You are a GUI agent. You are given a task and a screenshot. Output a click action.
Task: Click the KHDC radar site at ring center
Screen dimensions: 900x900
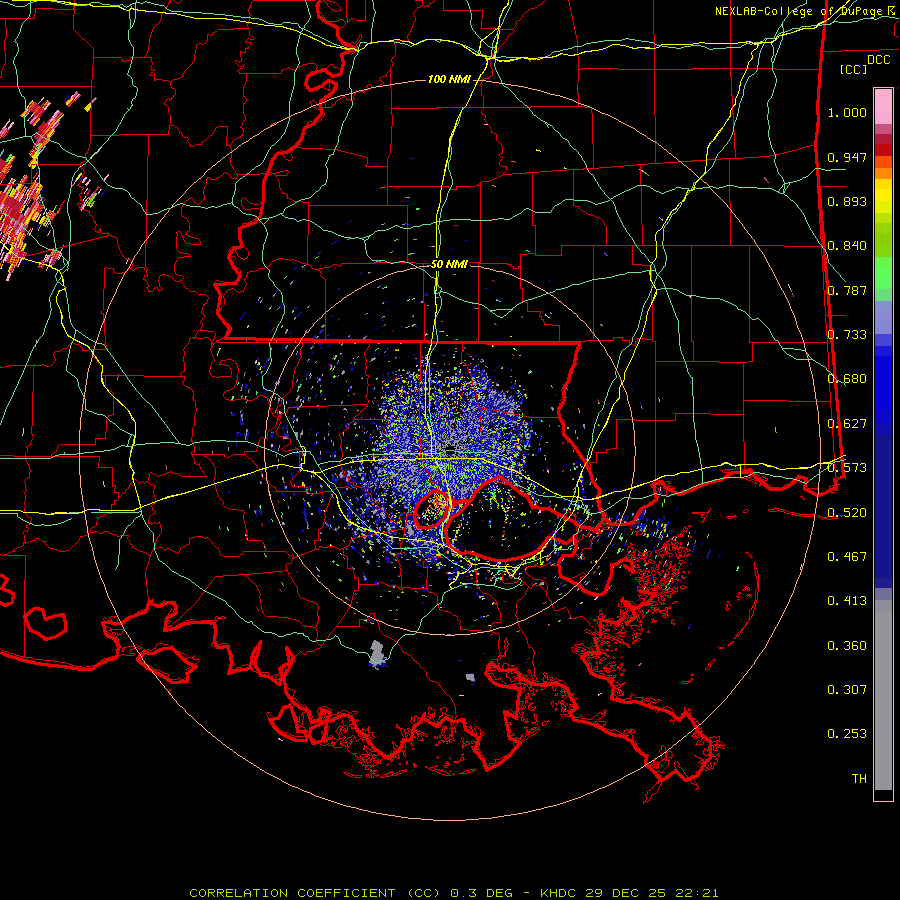click(x=451, y=448)
